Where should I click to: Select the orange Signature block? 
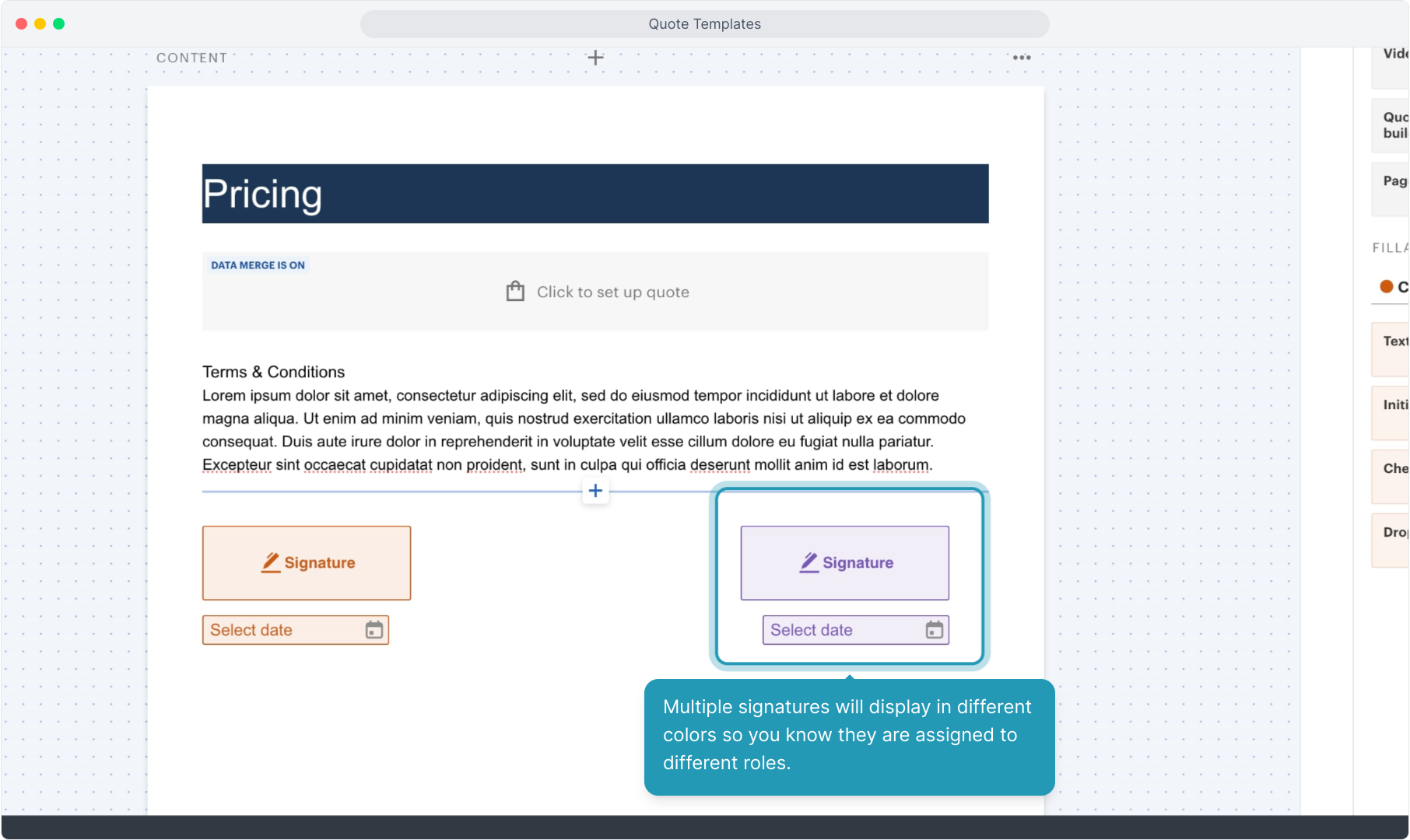(x=307, y=563)
